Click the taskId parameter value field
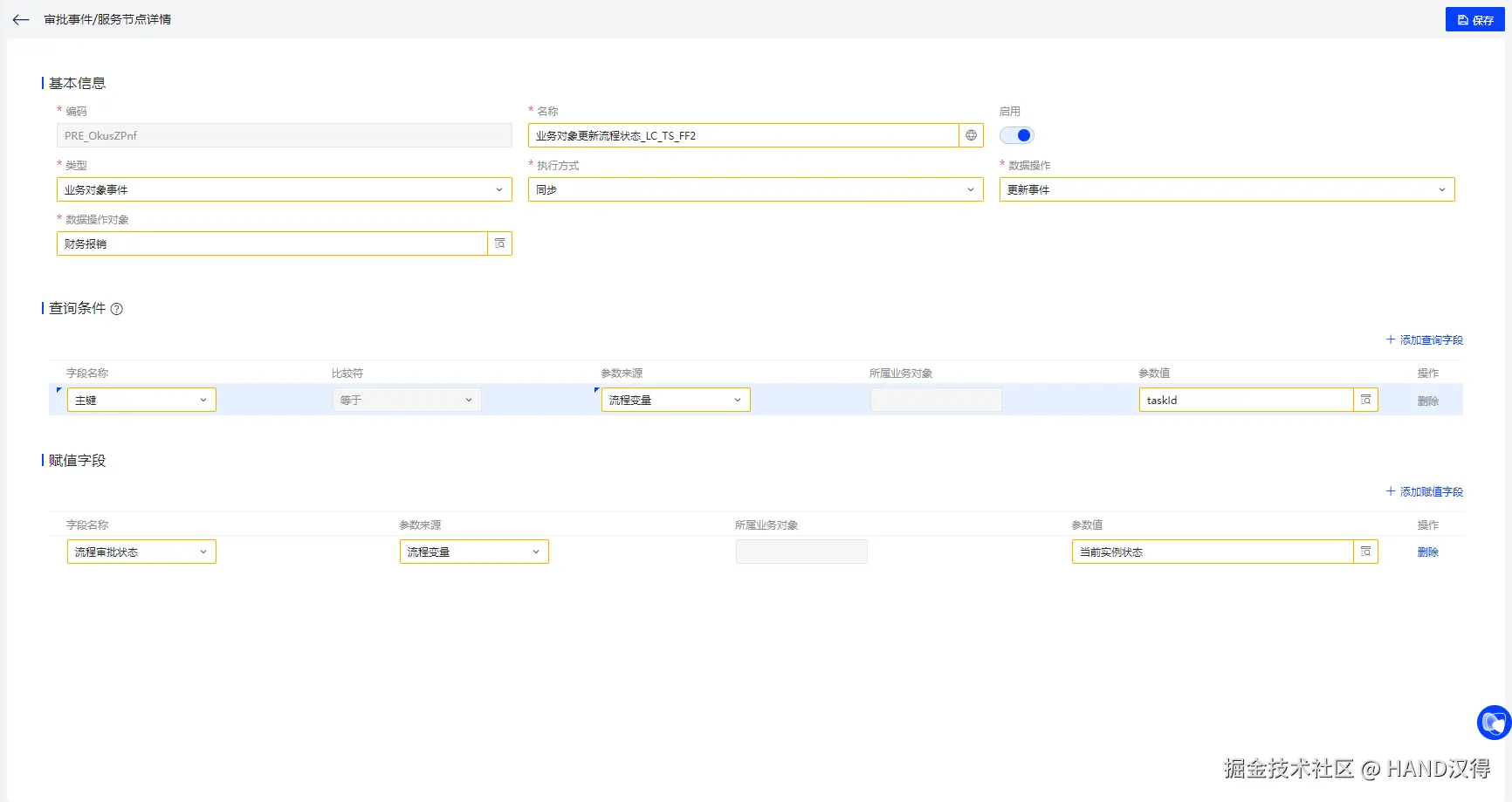This screenshot has width=1512, height=802. coord(1246,400)
